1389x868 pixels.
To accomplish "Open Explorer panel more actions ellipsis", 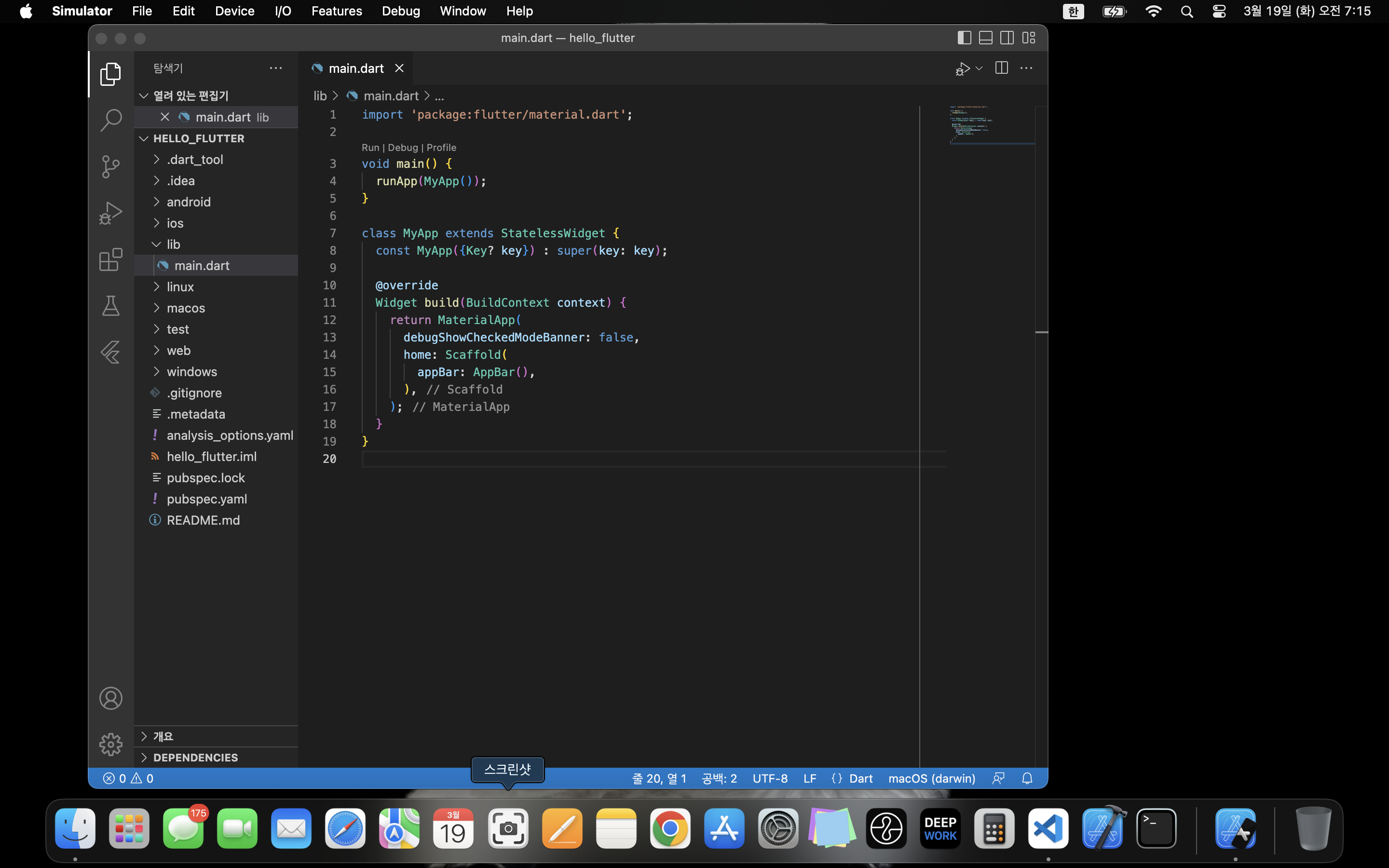I will pos(276,68).
